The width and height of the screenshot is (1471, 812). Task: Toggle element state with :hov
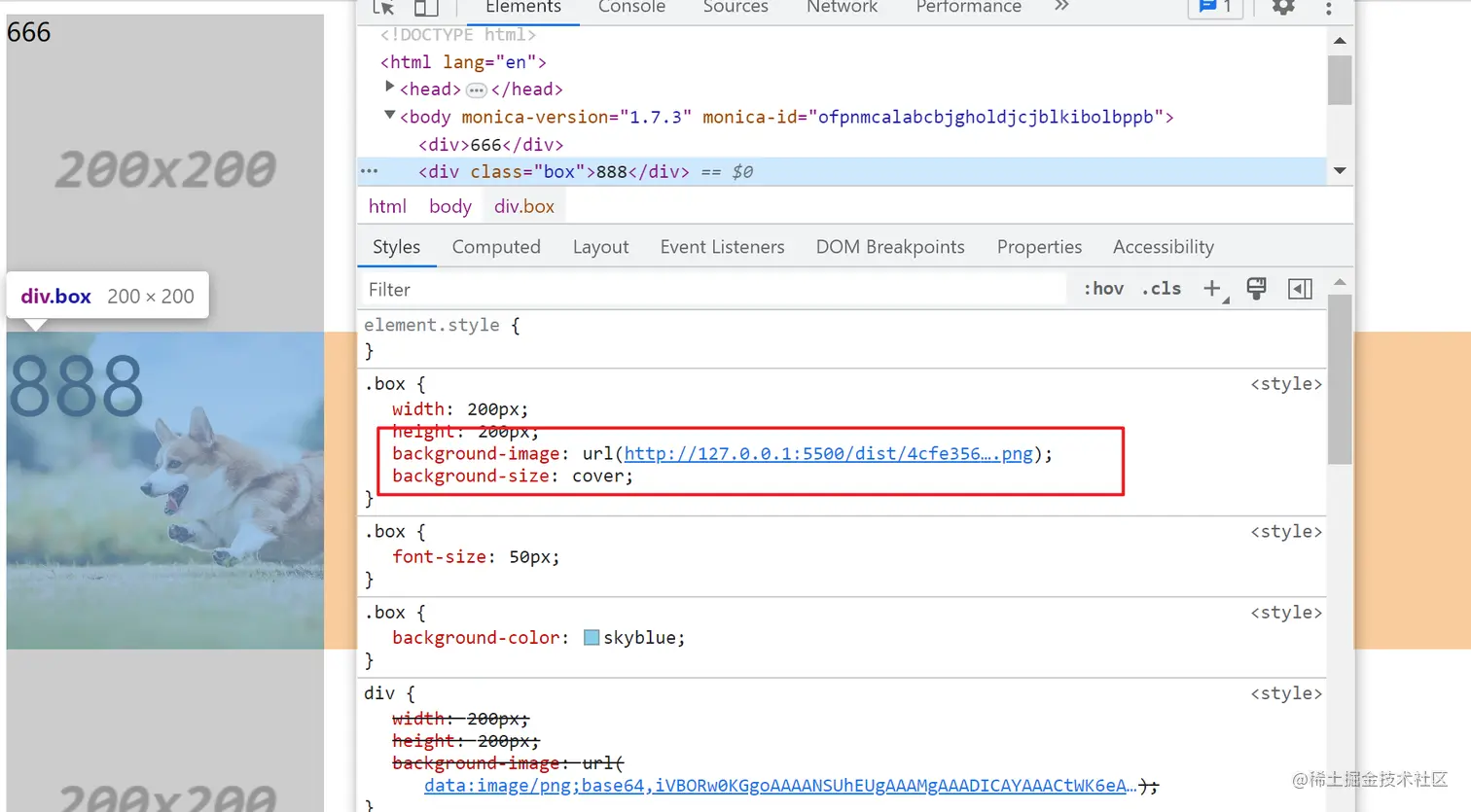point(1104,289)
